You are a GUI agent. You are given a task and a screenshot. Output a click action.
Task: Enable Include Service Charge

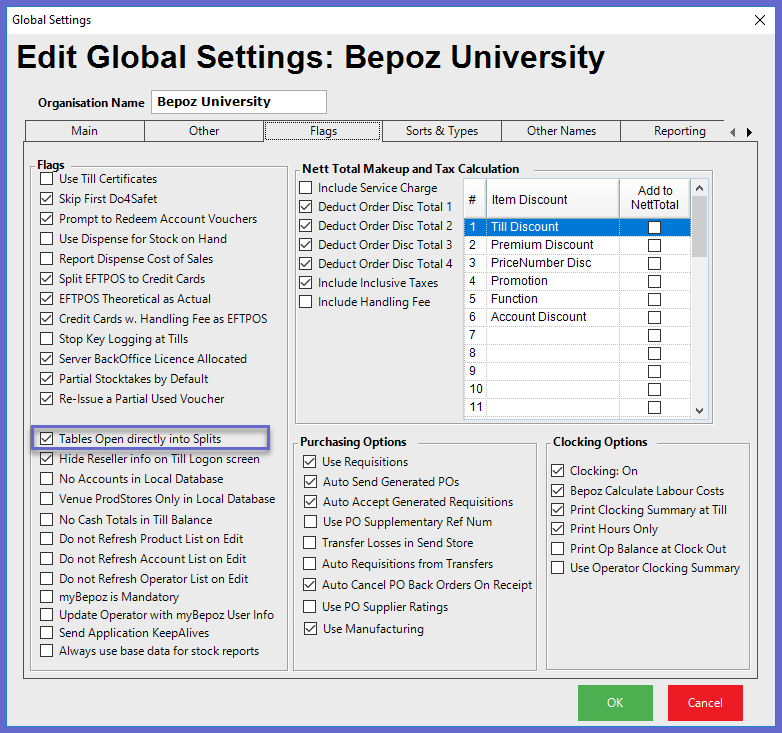305,187
